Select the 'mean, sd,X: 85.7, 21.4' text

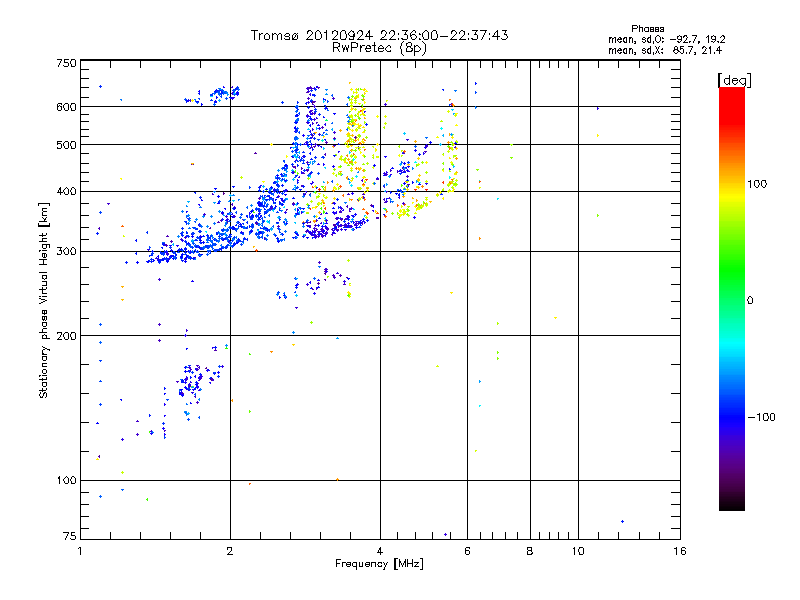665,51
